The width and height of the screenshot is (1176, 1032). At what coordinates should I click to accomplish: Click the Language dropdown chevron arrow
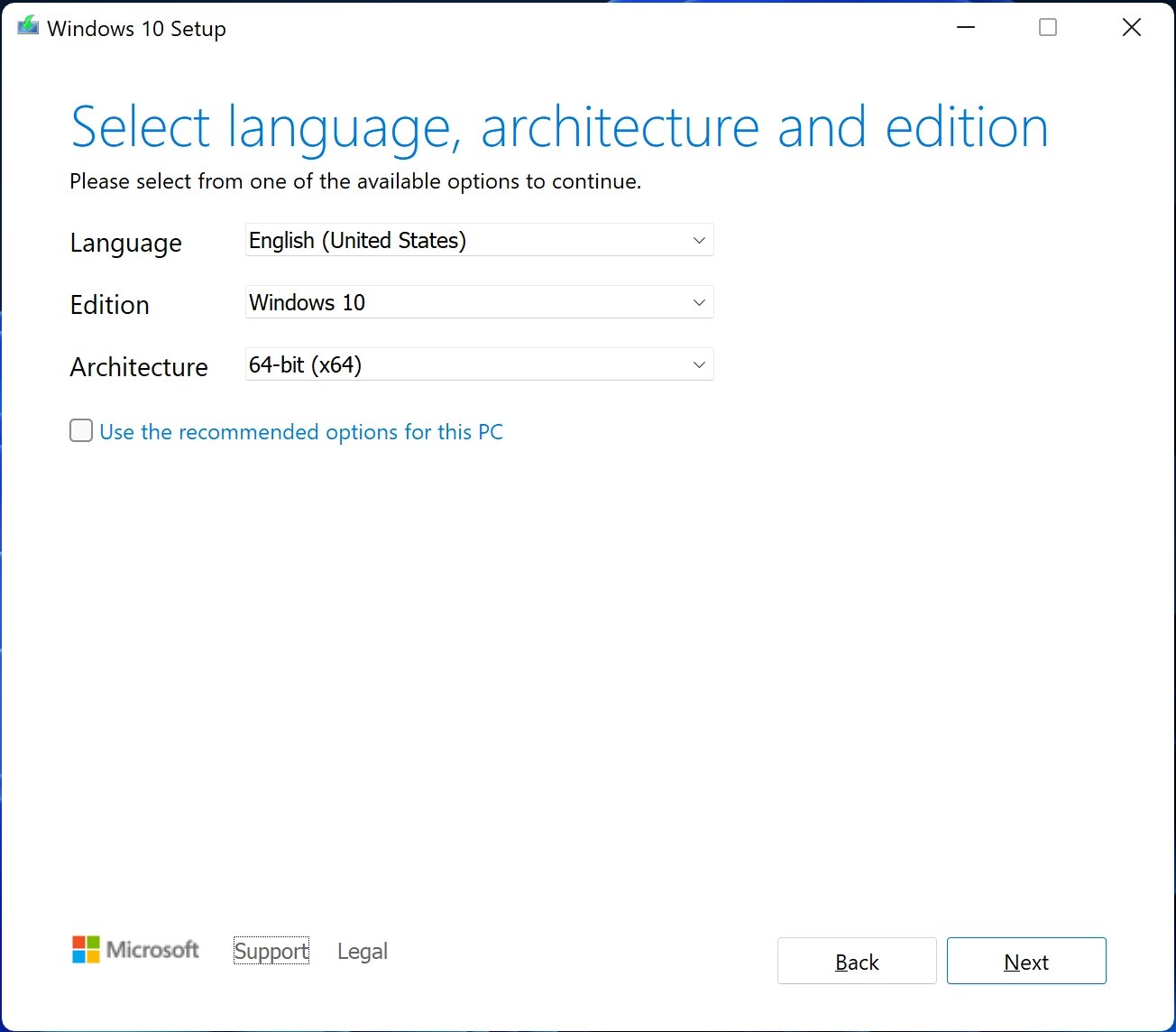coord(699,240)
